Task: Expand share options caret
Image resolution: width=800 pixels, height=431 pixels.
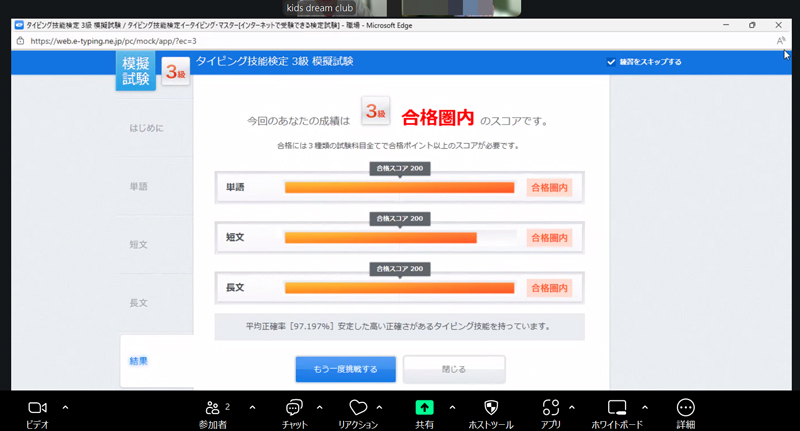Action: (x=452, y=408)
